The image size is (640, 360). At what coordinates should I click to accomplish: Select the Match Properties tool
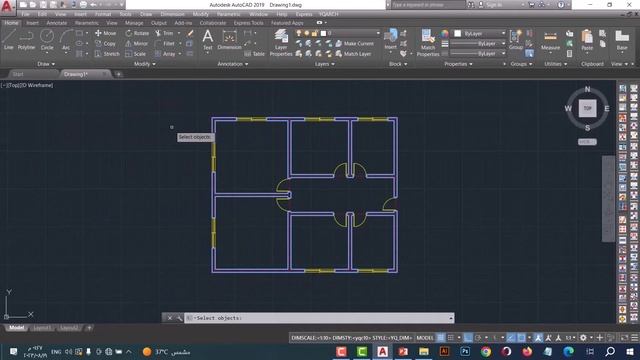pyautogui.click(x=428, y=42)
